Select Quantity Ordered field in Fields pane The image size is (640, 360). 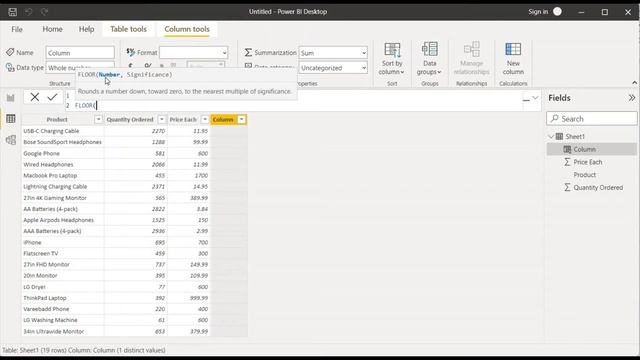tap(598, 187)
